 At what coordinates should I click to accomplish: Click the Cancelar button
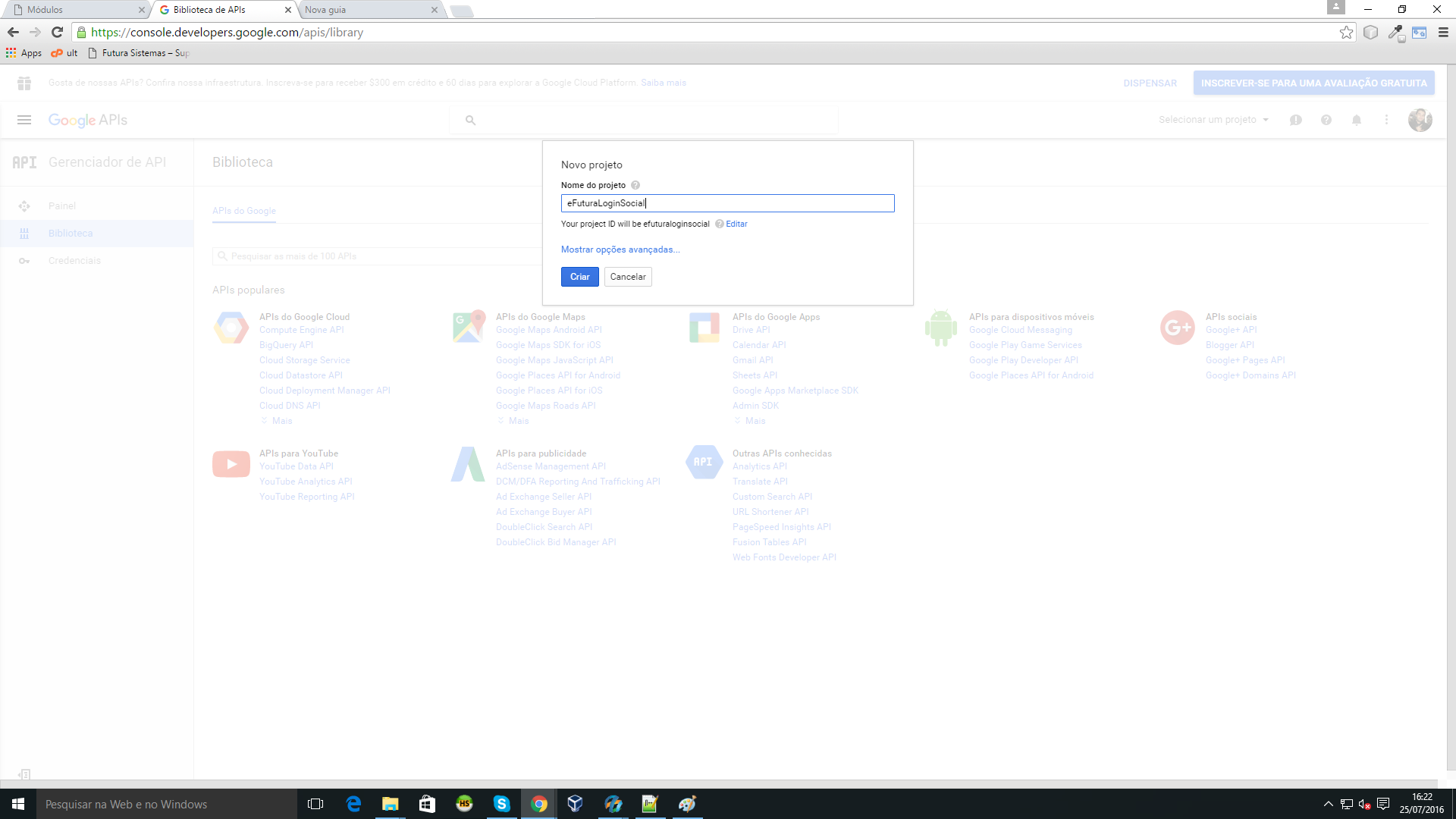coord(628,277)
